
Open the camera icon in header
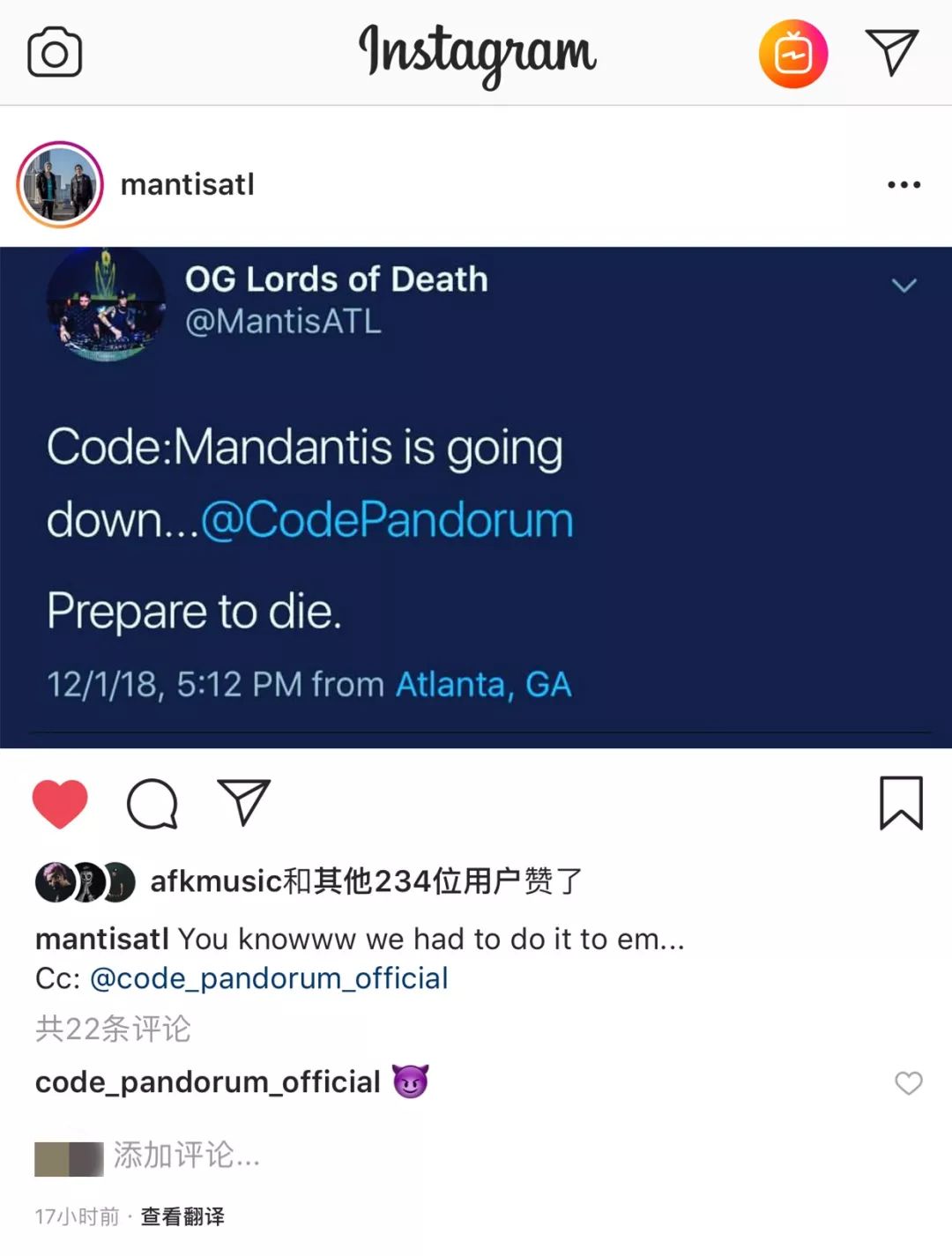[x=55, y=53]
